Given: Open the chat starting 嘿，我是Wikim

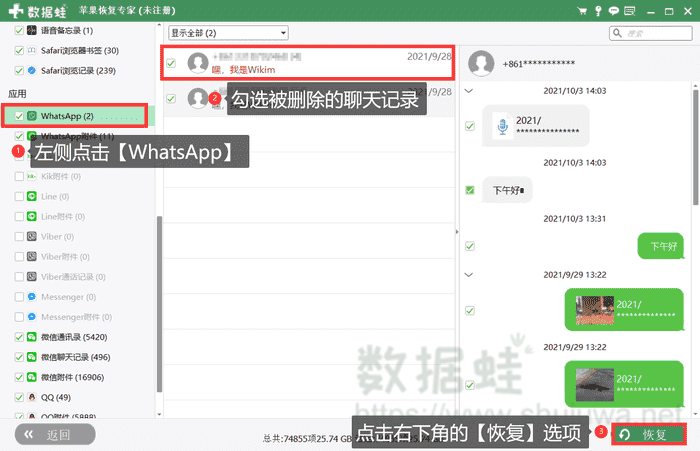Looking at the screenshot, I should pos(308,63).
